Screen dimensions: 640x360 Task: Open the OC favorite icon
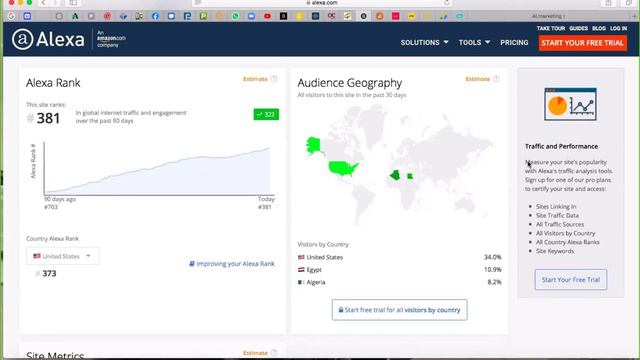tap(331, 16)
